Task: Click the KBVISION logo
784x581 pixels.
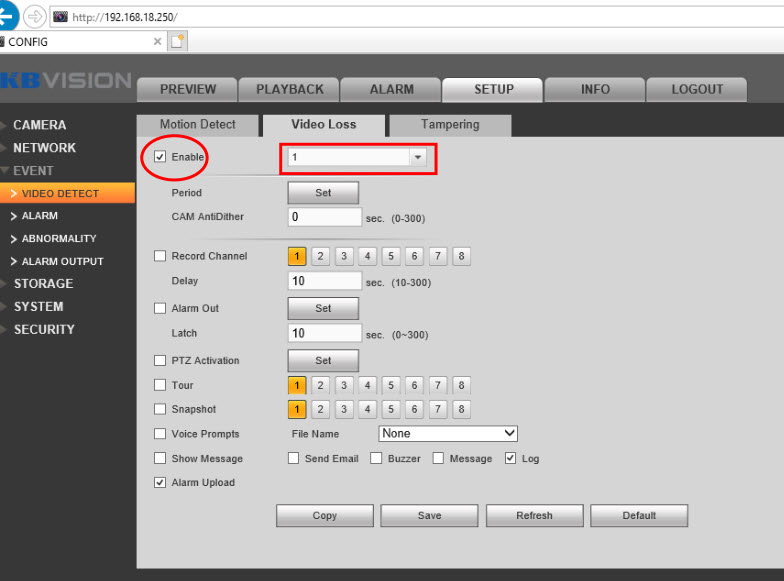Action: pyautogui.click(x=66, y=81)
